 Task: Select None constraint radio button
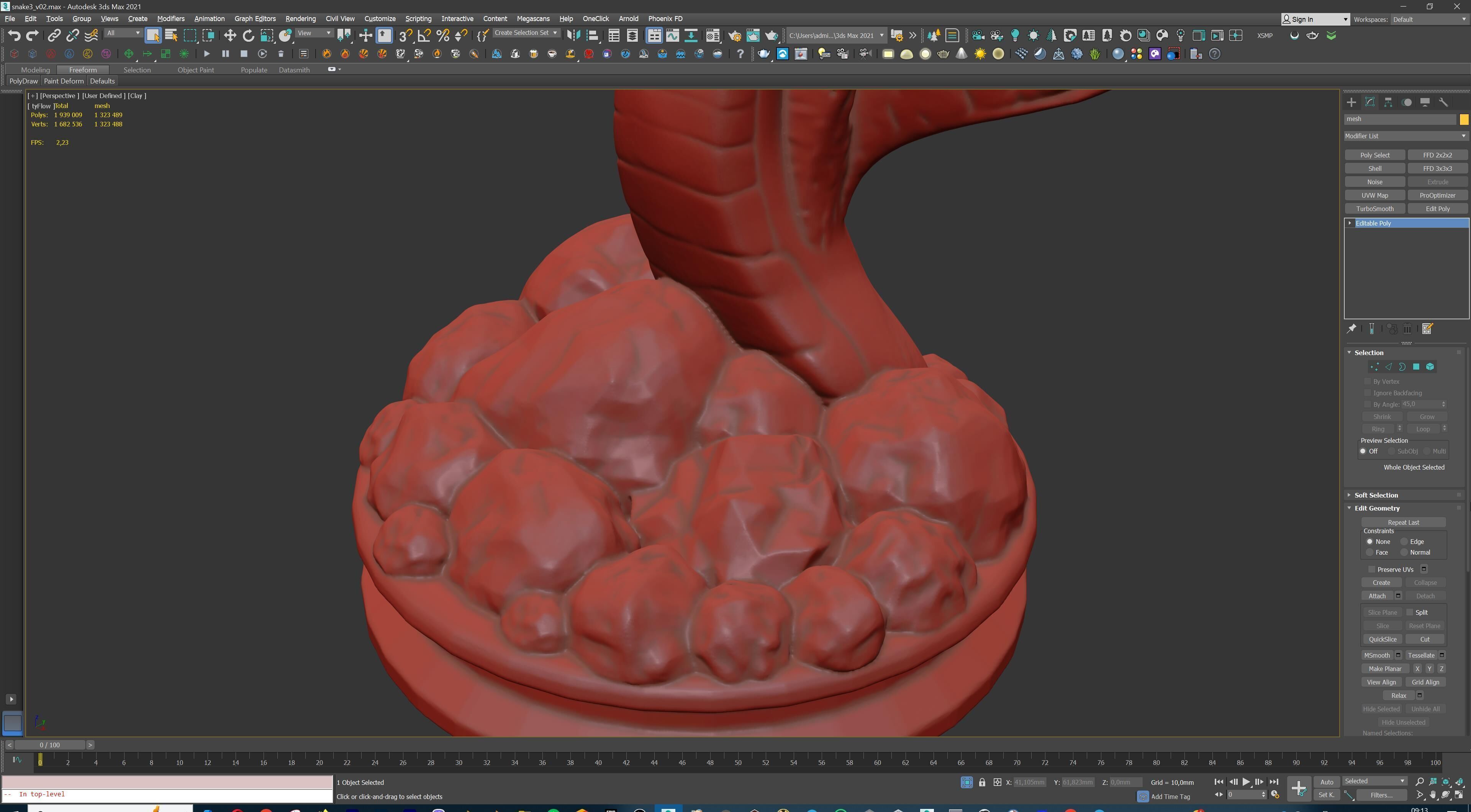[x=1369, y=541]
